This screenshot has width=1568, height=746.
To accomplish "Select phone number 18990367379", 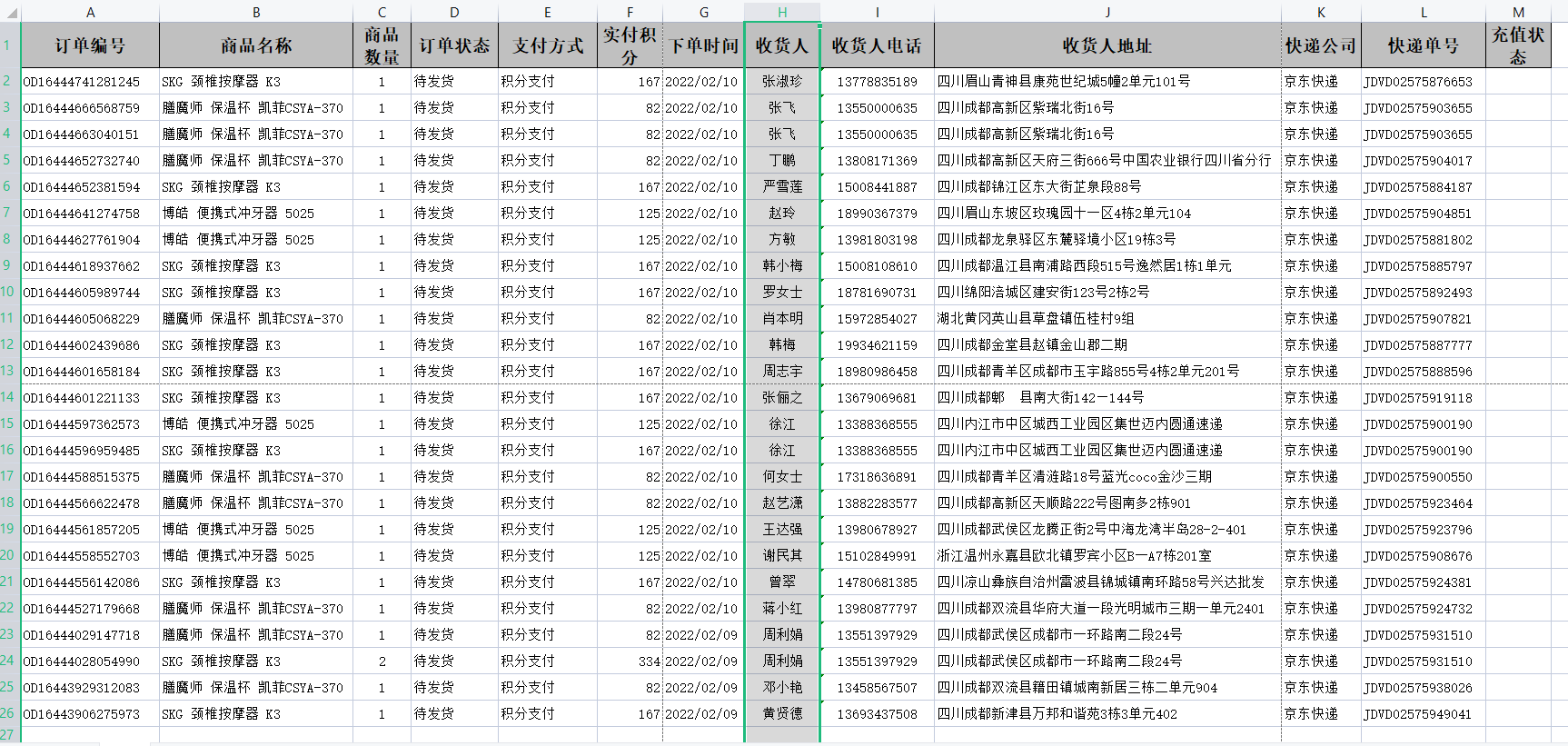I will (878, 214).
